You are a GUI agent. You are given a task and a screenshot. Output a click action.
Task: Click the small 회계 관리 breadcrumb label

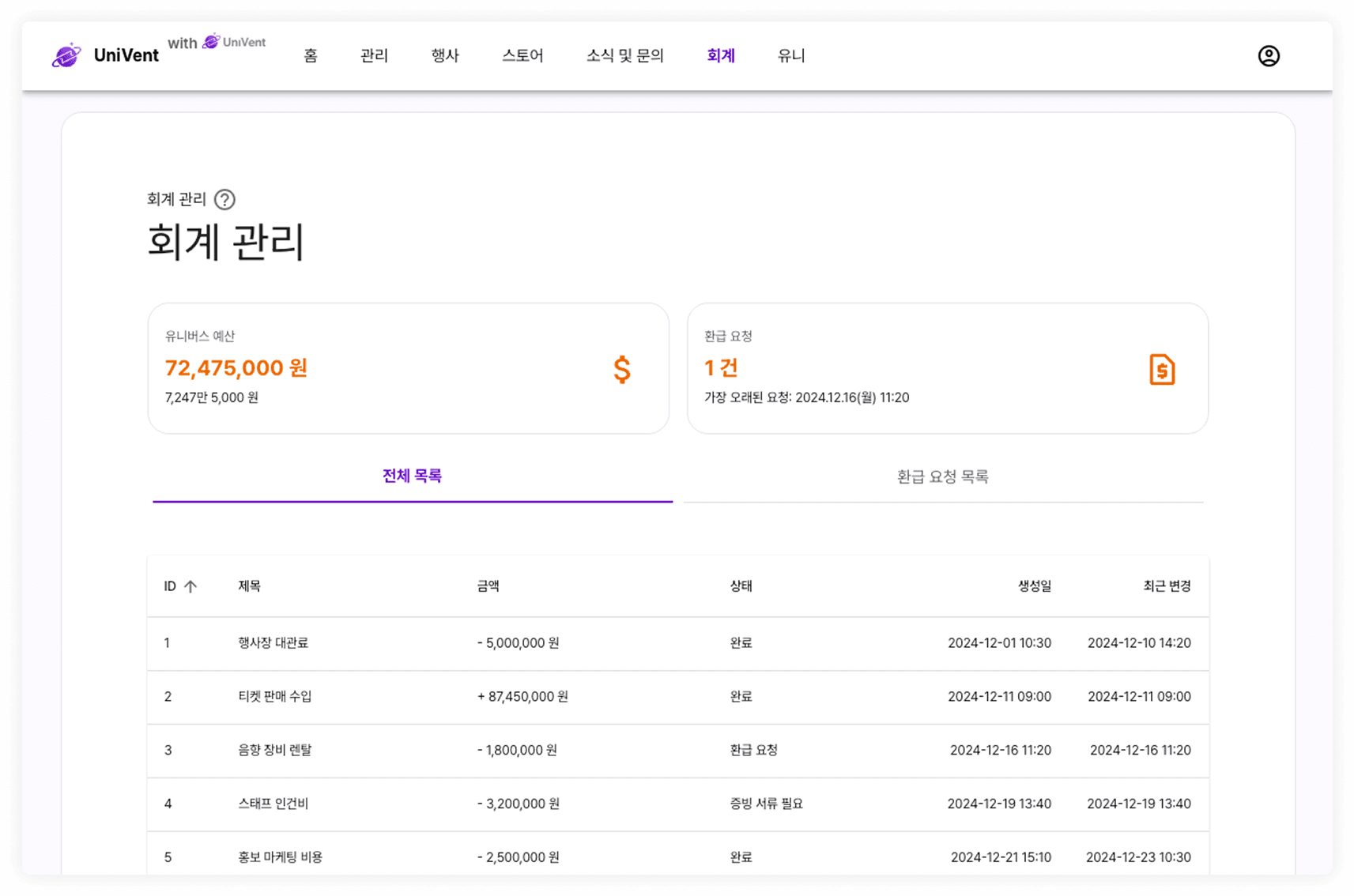click(x=176, y=199)
